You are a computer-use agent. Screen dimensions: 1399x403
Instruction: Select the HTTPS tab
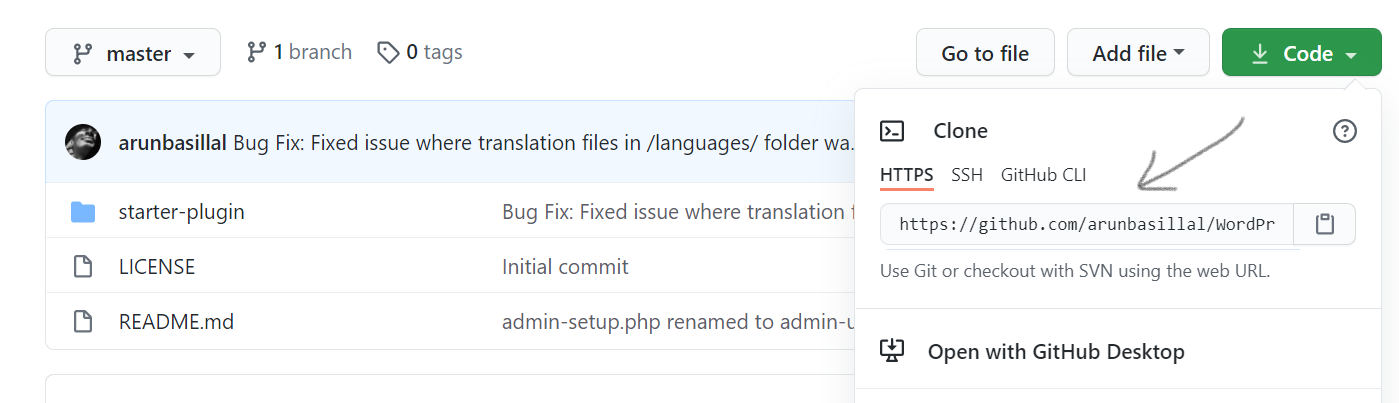pos(907,175)
